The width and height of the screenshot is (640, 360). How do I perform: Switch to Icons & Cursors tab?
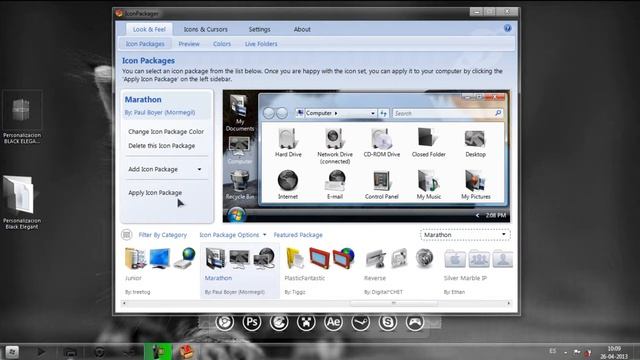coord(205,29)
